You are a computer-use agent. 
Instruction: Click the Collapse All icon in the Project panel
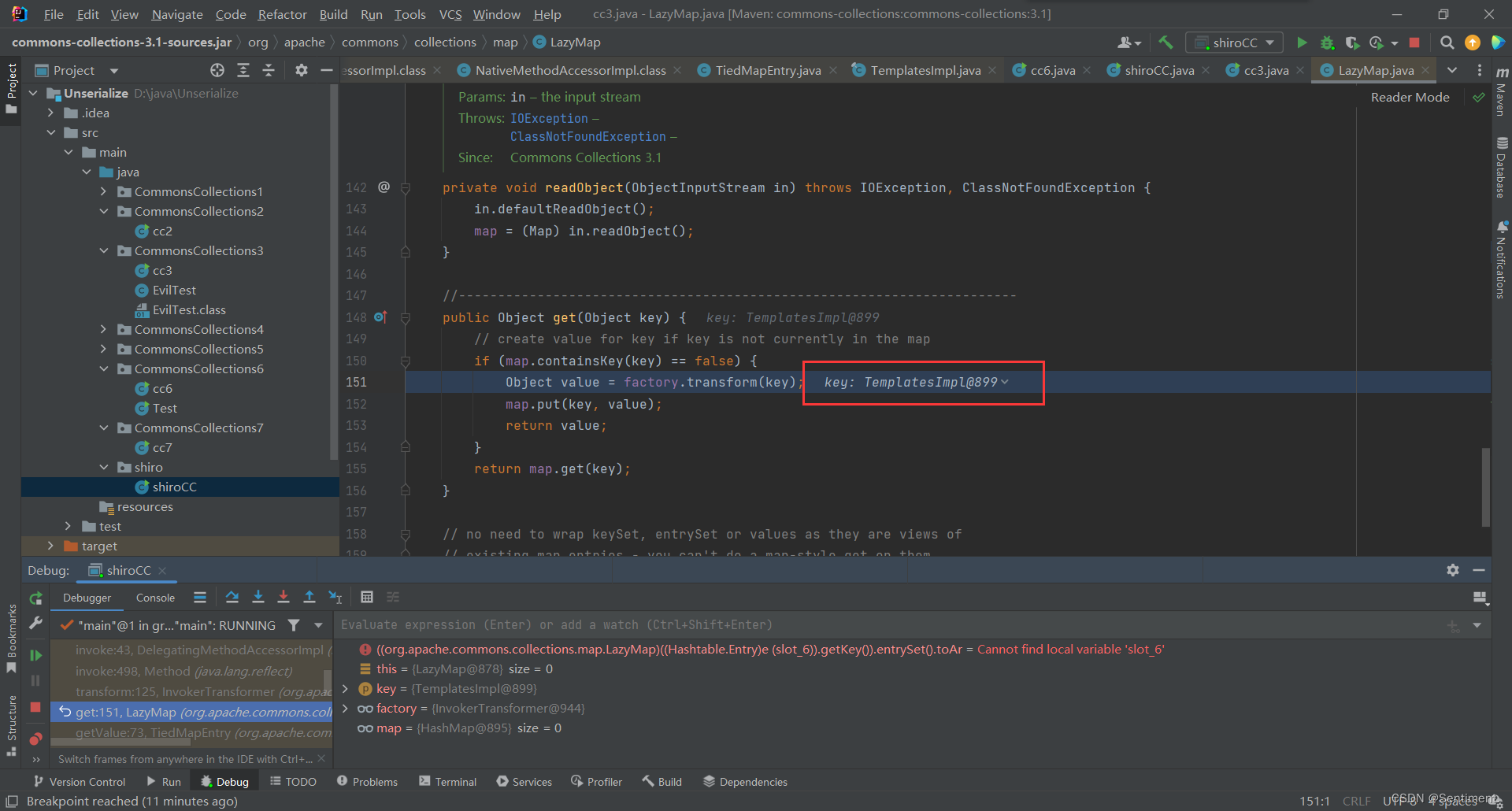269,70
